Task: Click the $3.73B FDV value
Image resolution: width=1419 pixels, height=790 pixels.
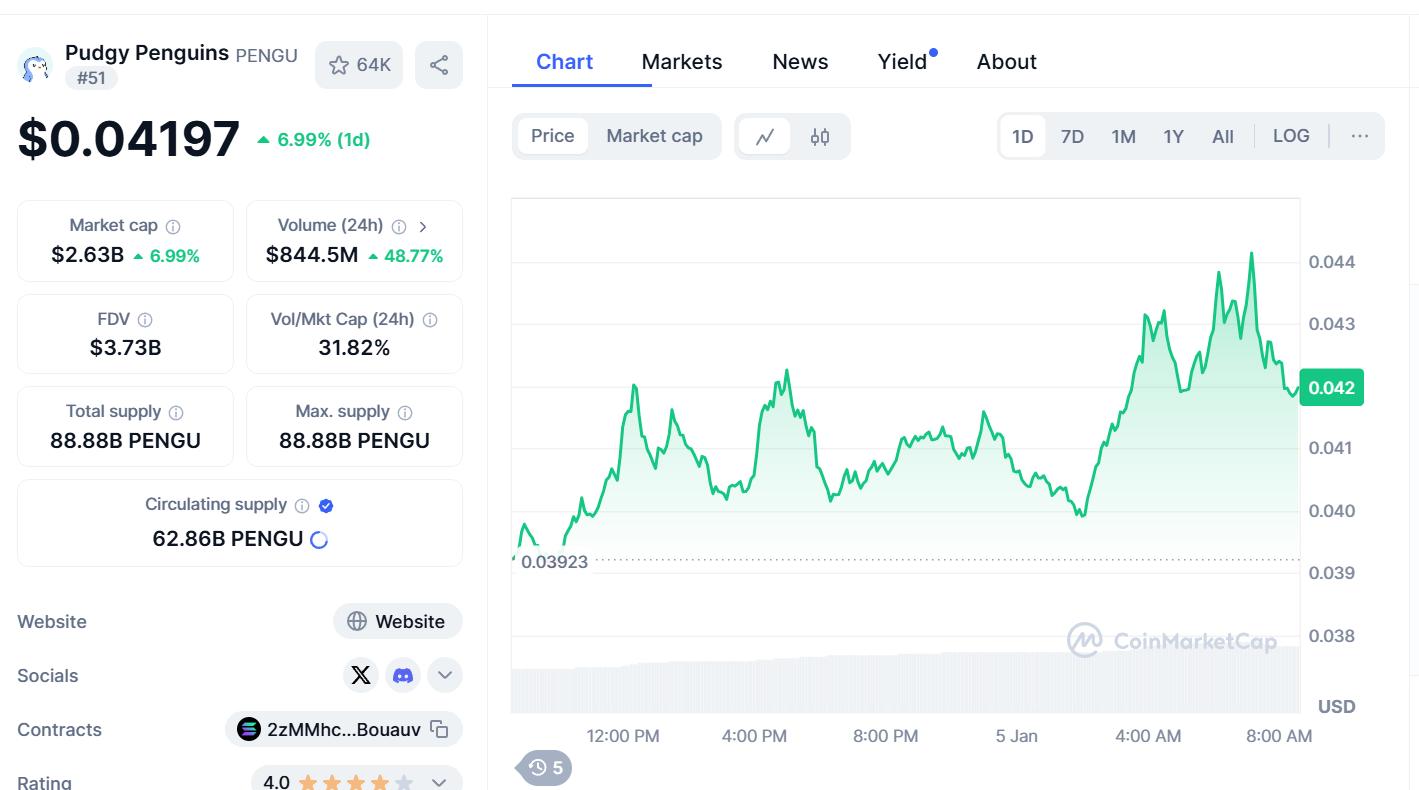Action: click(126, 348)
